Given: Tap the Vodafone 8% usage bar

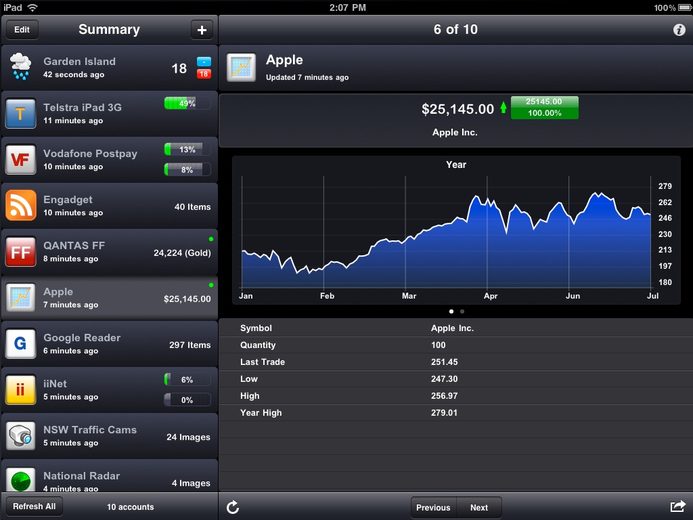Looking at the screenshot, I should (x=187, y=170).
